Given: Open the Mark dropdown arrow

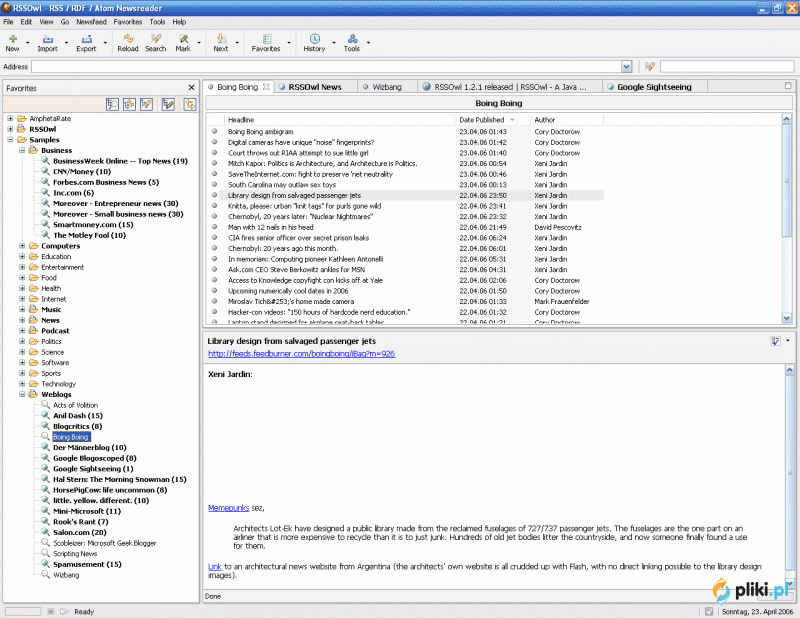Looking at the screenshot, I should click(199, 43).
